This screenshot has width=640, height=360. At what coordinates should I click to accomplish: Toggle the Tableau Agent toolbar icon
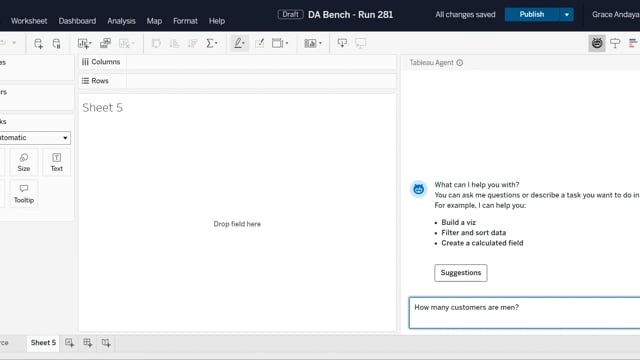pos(597,43)
